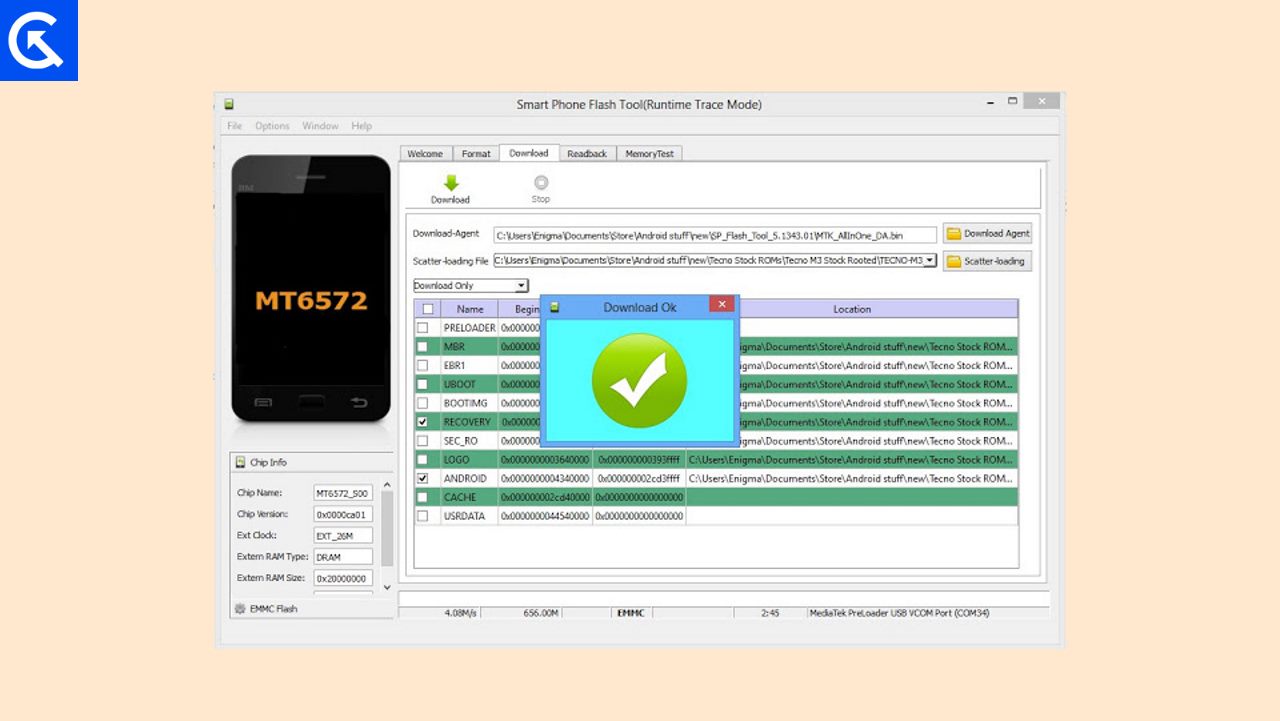Click the Chip Info panel icon
The image size is (1280, 721).
pos(240,462)
